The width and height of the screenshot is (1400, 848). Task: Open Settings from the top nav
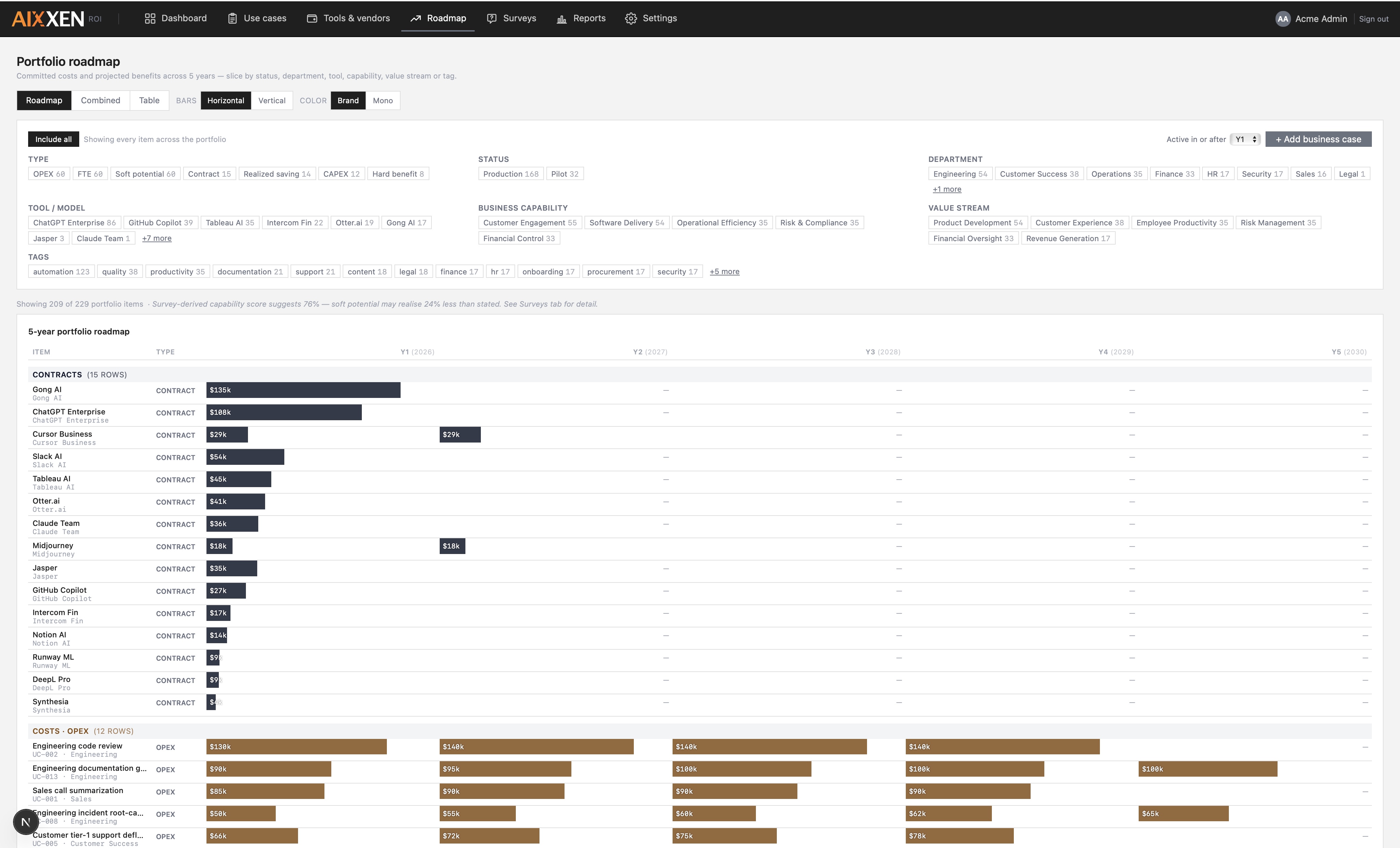point(651,18)
